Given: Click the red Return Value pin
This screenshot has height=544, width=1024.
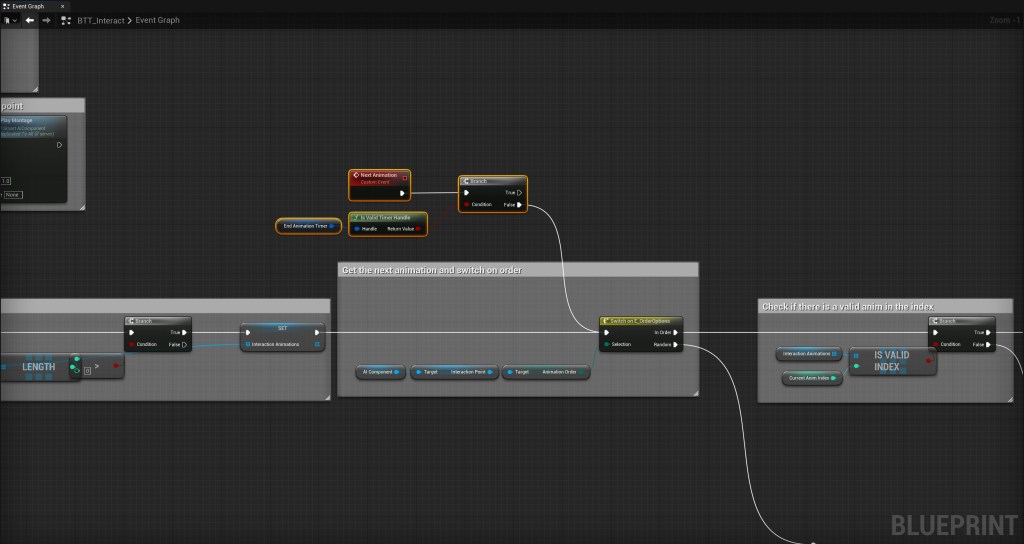Looking at the screenshot, I should pos(418,229).
